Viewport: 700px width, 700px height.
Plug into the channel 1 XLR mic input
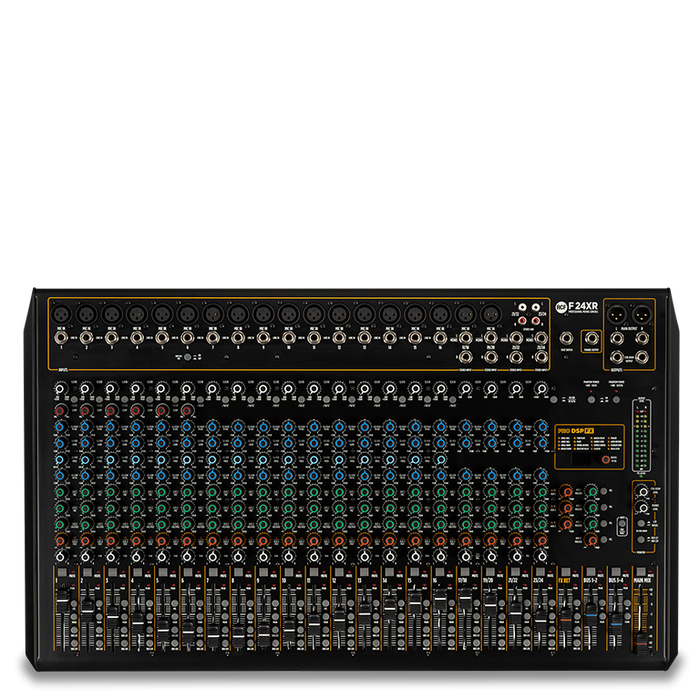(x=61, y=315)
